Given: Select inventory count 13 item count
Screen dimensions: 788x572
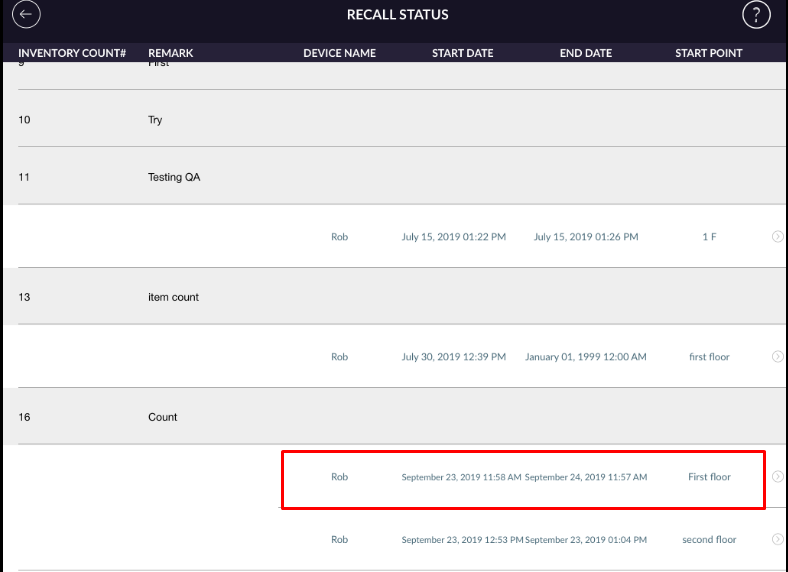Looking at the screenshot, I should [173, 297].
